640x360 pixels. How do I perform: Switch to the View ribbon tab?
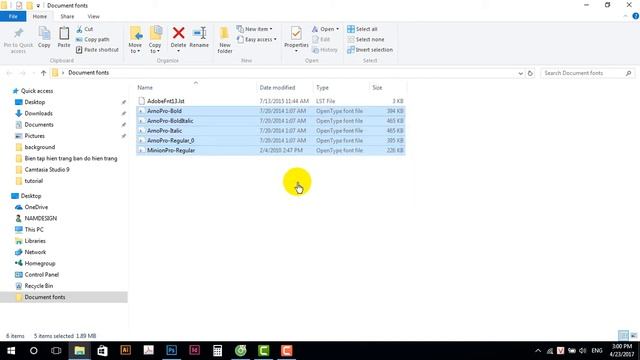(x=93, y=16)
